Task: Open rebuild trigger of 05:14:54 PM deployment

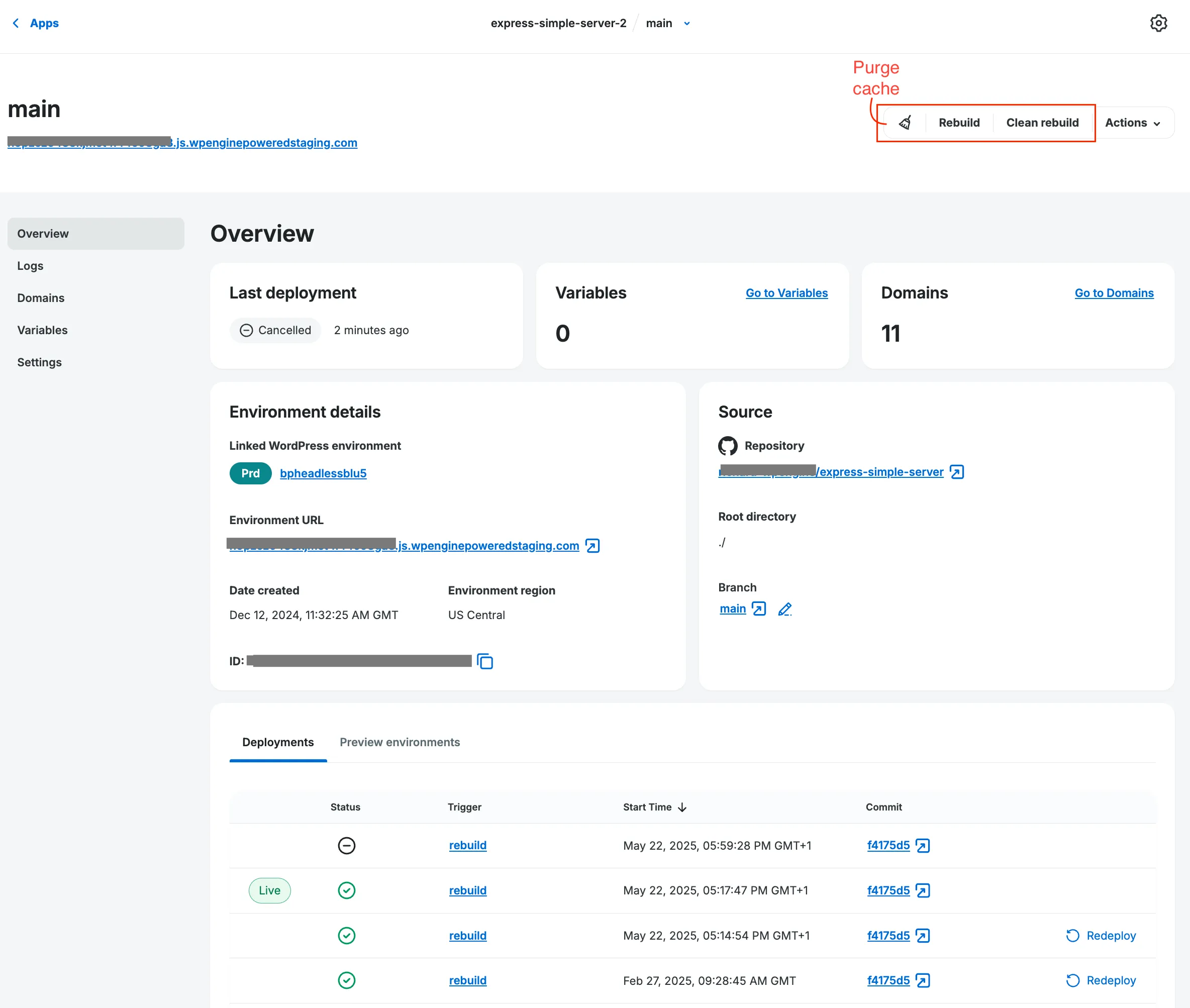Action: click(467, 936)
